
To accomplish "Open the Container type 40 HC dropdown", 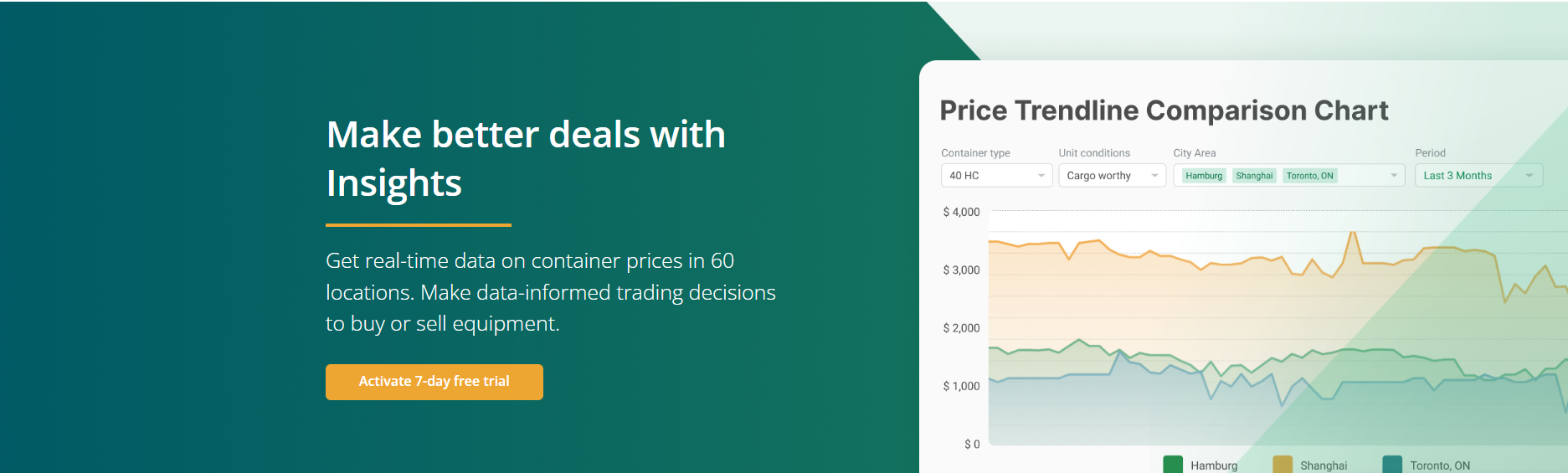I will [x=996, y=176].
